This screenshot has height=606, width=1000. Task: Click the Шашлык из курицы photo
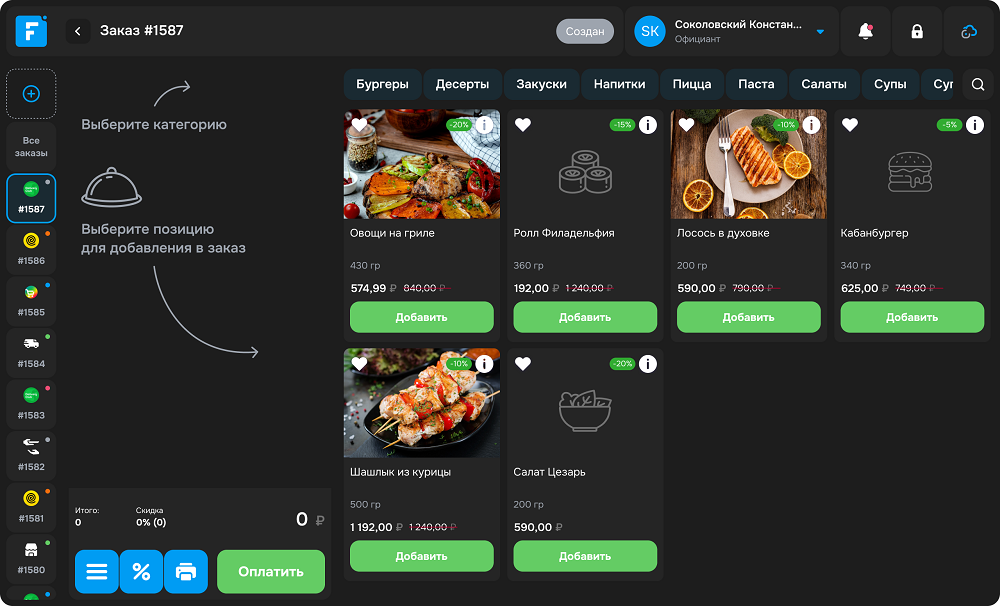421,402
